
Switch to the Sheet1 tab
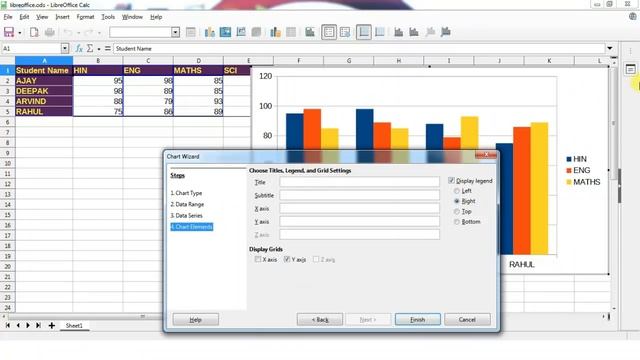point(74,325)
